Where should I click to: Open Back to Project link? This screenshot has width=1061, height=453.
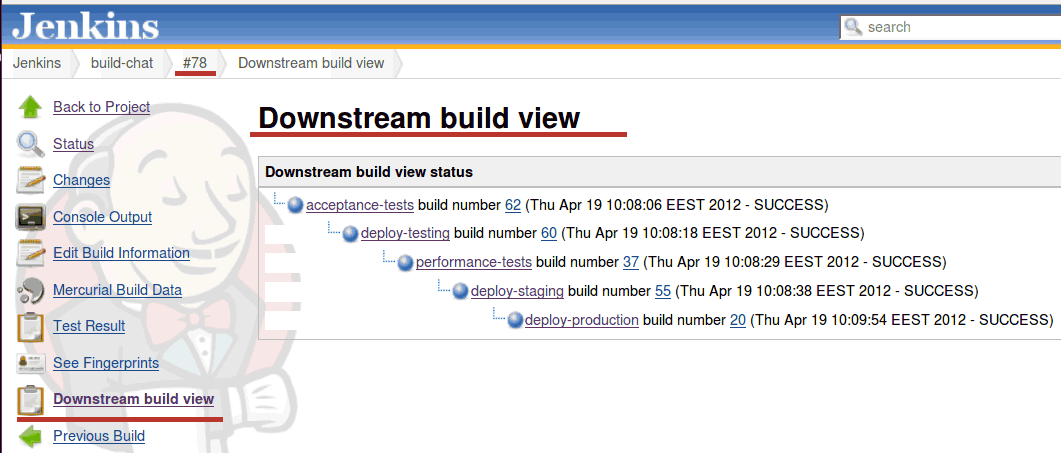[101, 107]
